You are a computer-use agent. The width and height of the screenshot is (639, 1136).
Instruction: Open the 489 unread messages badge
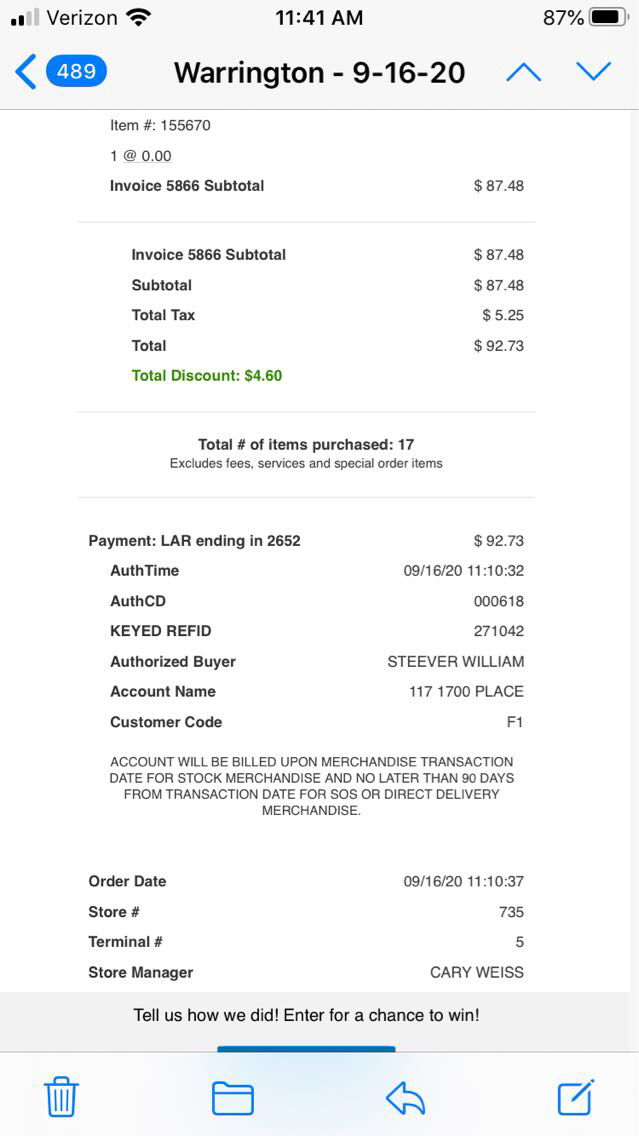tap(77, 72)
